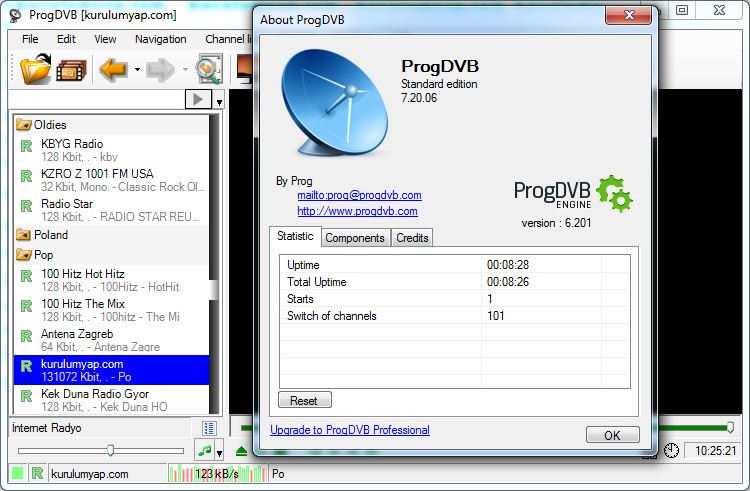Screen dimensions: 750x491
Task: Collapse the Pop folder
Action: coord(111,255)
